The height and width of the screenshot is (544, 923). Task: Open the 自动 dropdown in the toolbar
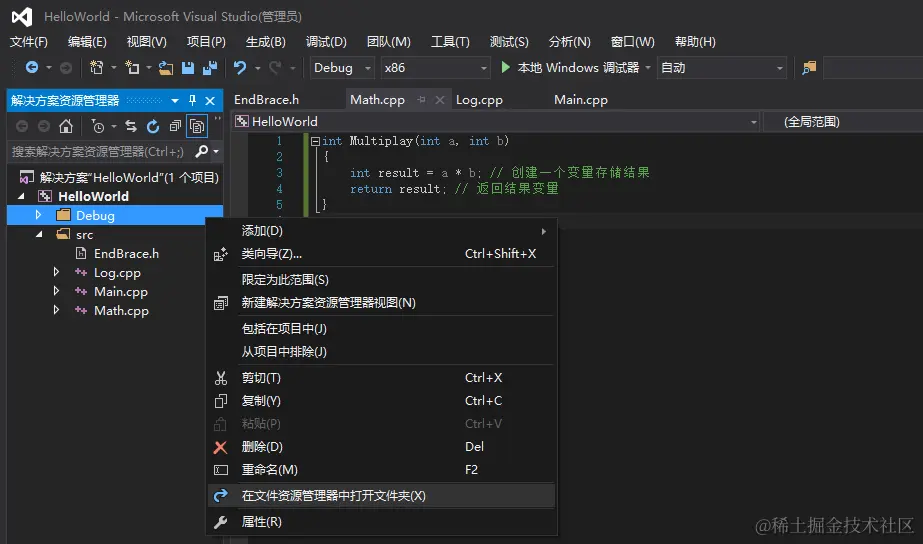pos(722,68)
